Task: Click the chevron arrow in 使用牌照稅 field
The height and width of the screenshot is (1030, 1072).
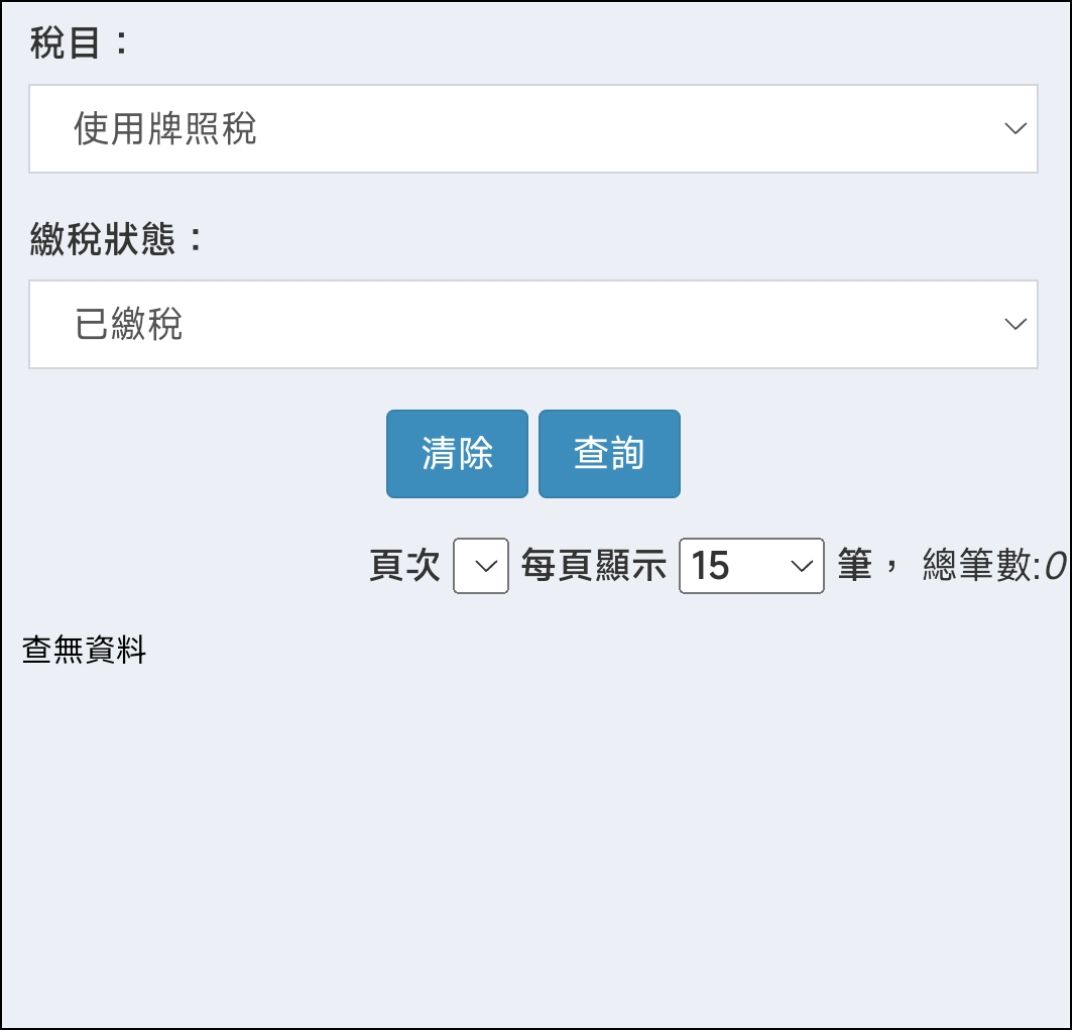Action: tap(1015, 129)
